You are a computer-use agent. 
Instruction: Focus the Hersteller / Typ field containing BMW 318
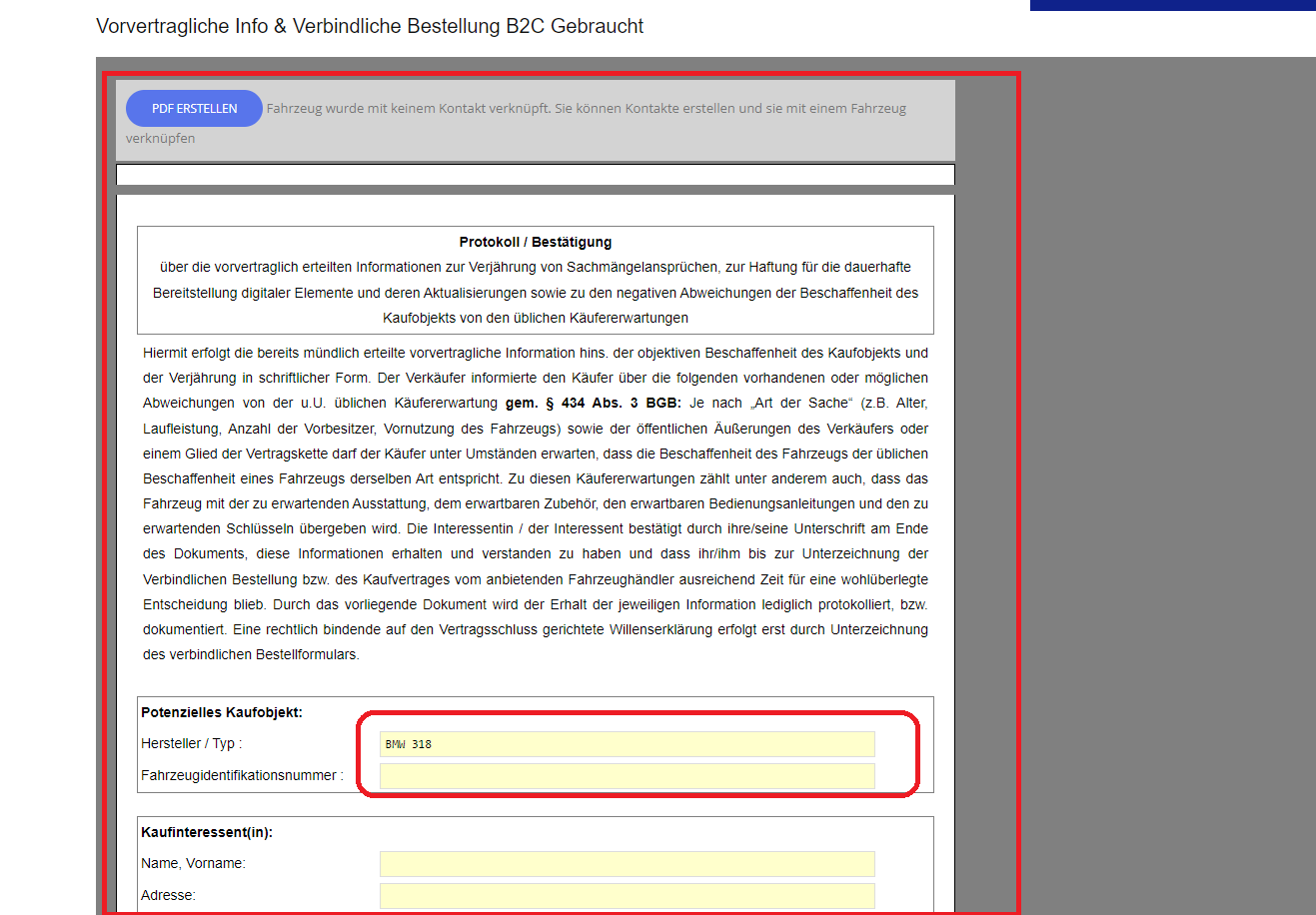pos(627,744)
